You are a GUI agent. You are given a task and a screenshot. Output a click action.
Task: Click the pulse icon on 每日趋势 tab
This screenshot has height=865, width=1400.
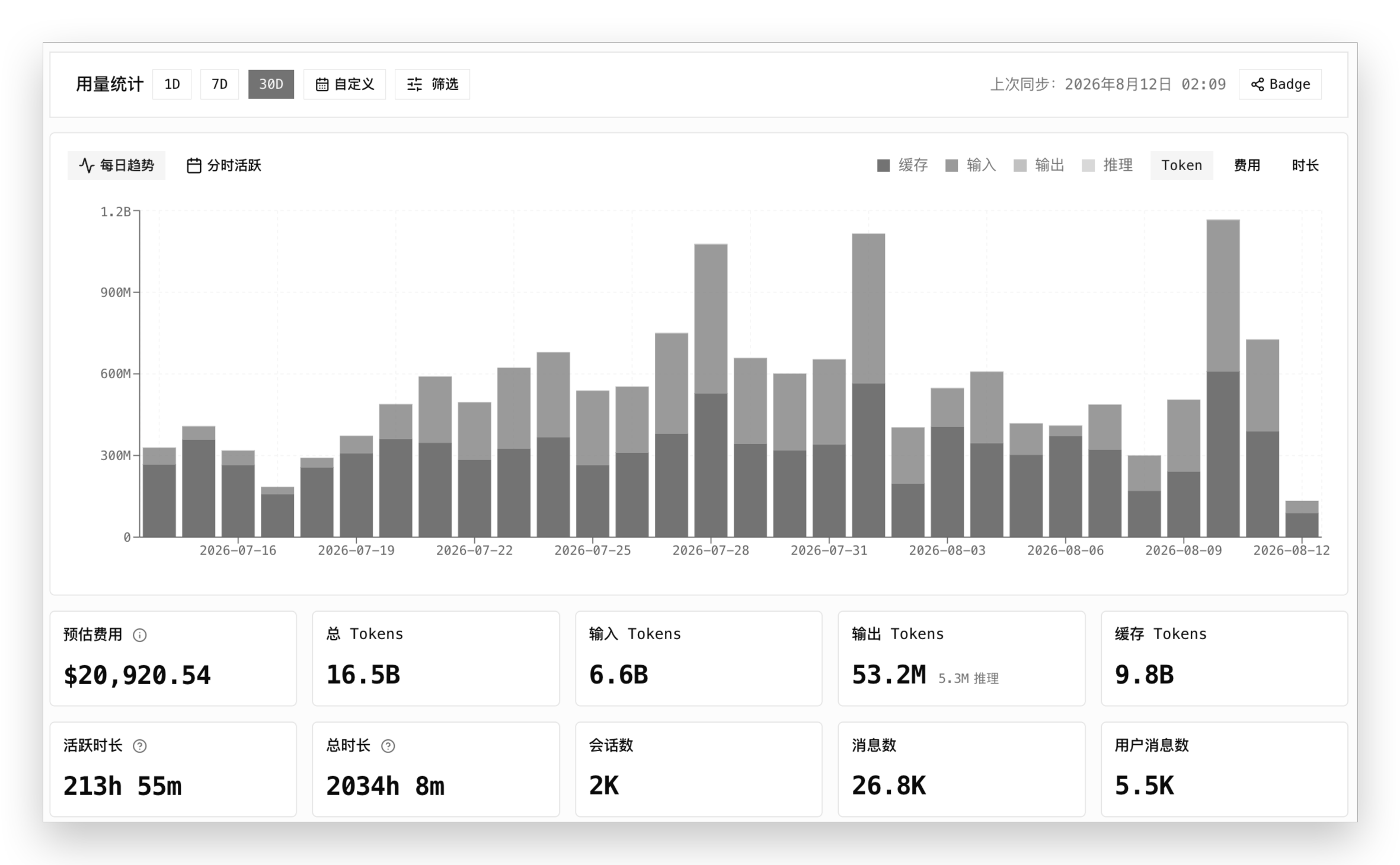coord(87,165)
